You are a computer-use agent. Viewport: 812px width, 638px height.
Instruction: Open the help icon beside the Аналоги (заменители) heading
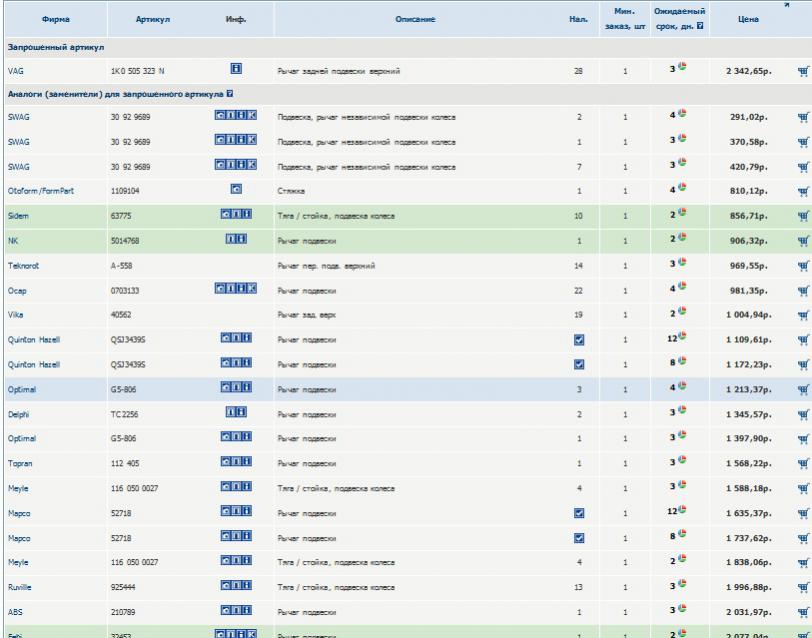point(230,94)
